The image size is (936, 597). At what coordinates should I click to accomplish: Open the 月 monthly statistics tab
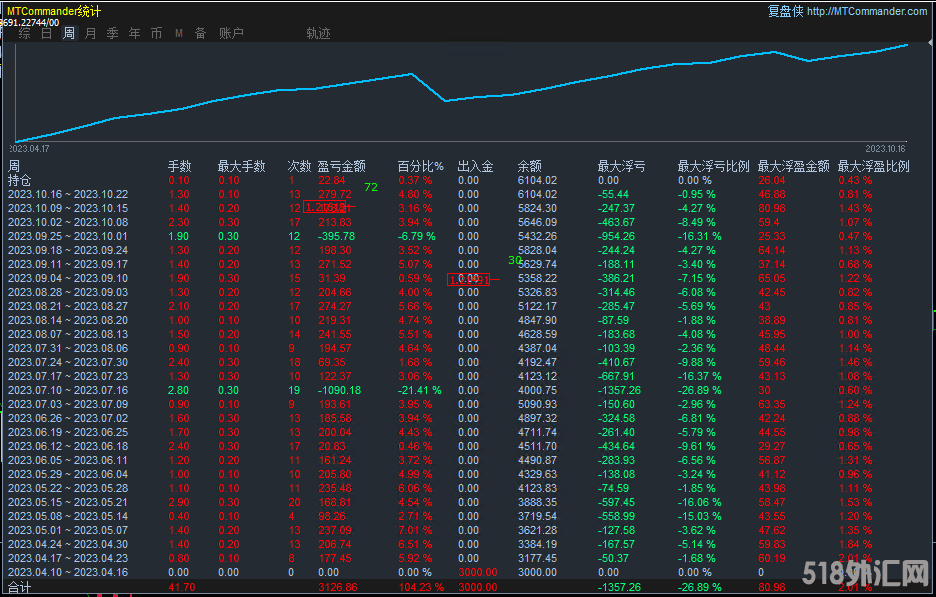[90, 33]
